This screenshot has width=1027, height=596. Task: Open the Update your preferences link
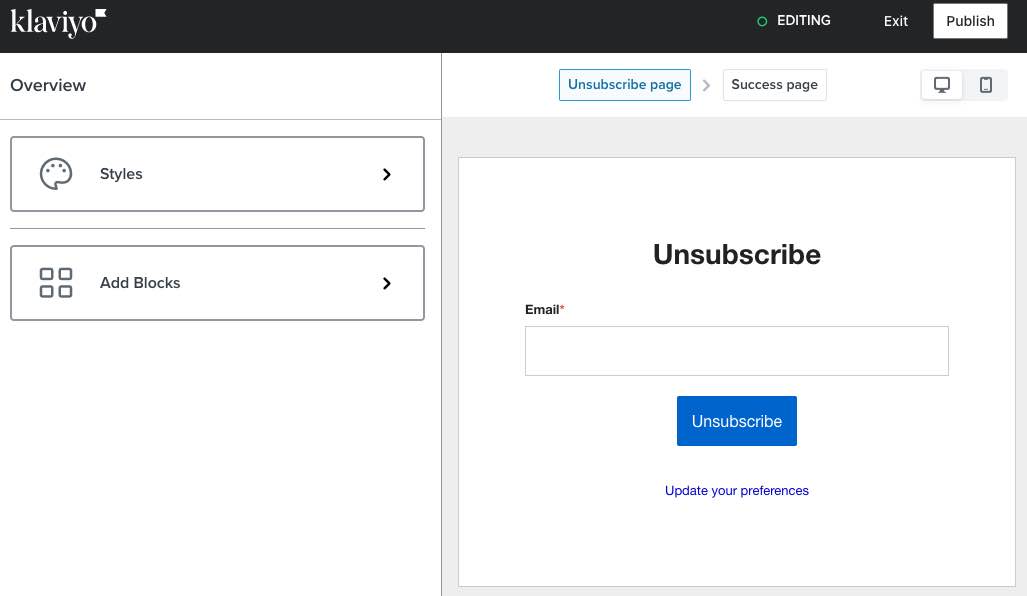point(736,490)
